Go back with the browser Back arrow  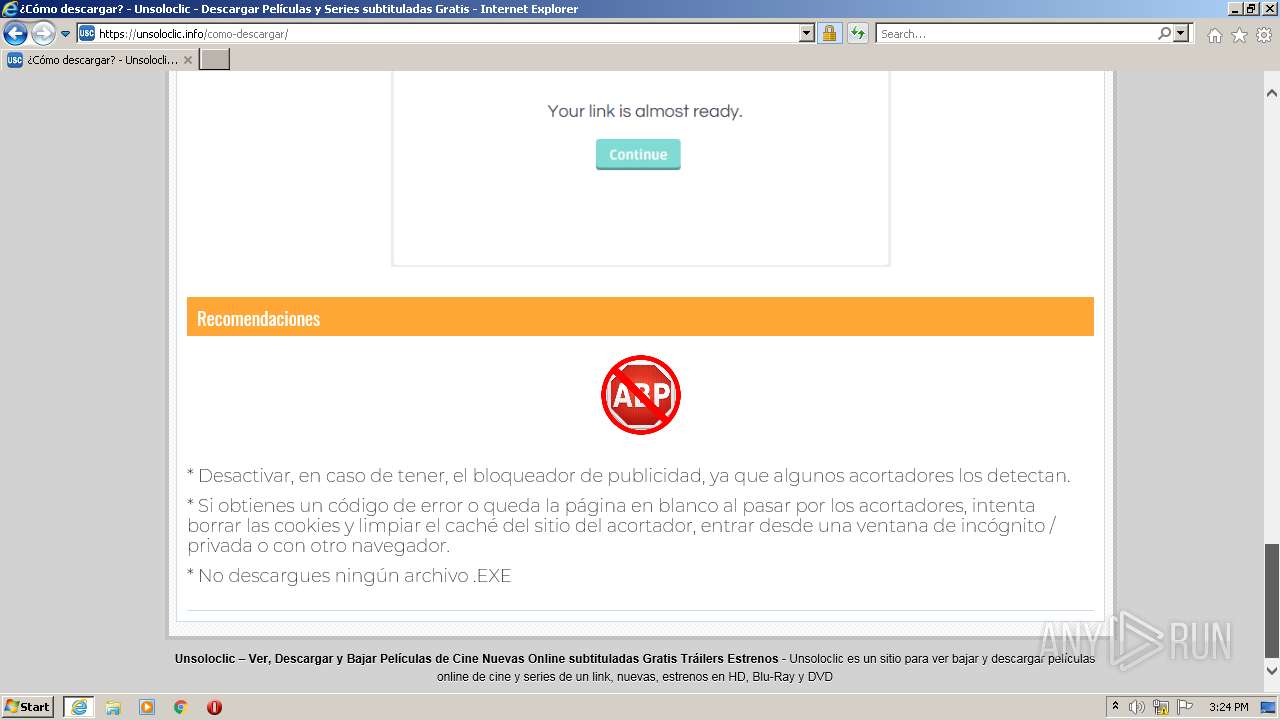coord(15,34)
